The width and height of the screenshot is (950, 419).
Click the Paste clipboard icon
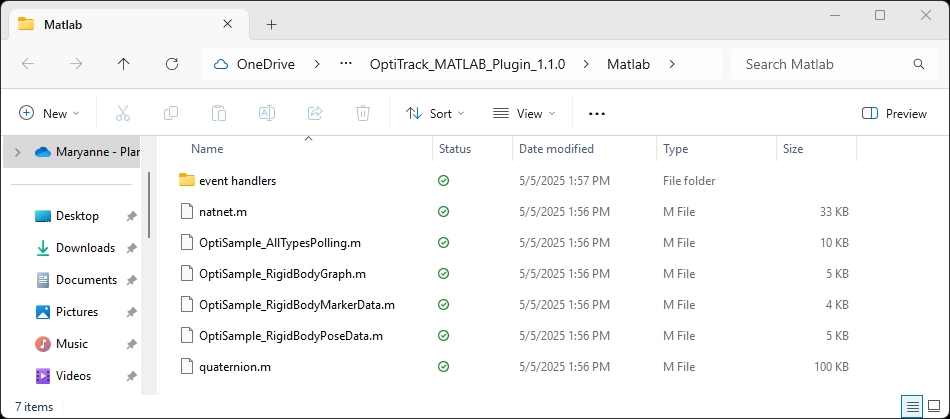(219, 114)
